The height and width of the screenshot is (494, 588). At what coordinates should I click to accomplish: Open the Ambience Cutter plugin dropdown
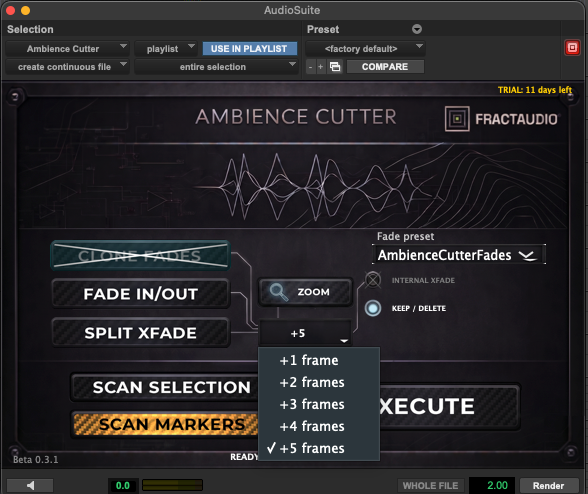point(68,49)
